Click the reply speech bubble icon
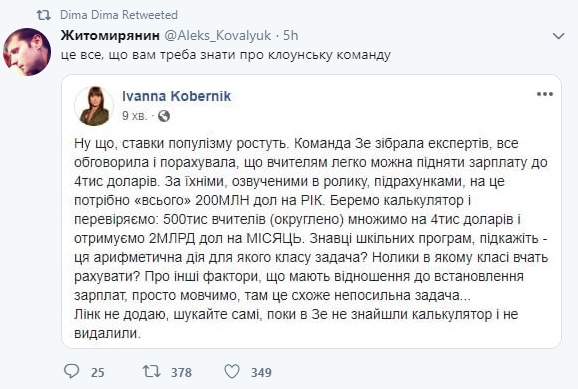This screenshot has height=389, width=578. pyautogui.click(x=72, y=371)
